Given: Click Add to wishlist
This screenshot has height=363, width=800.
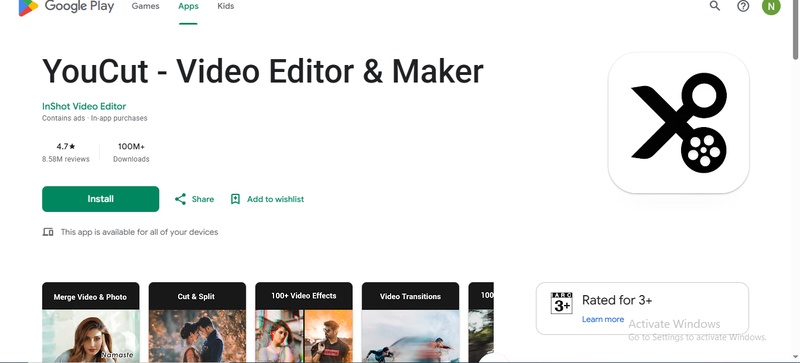Looking at the screenshot, I should [276, 199].
